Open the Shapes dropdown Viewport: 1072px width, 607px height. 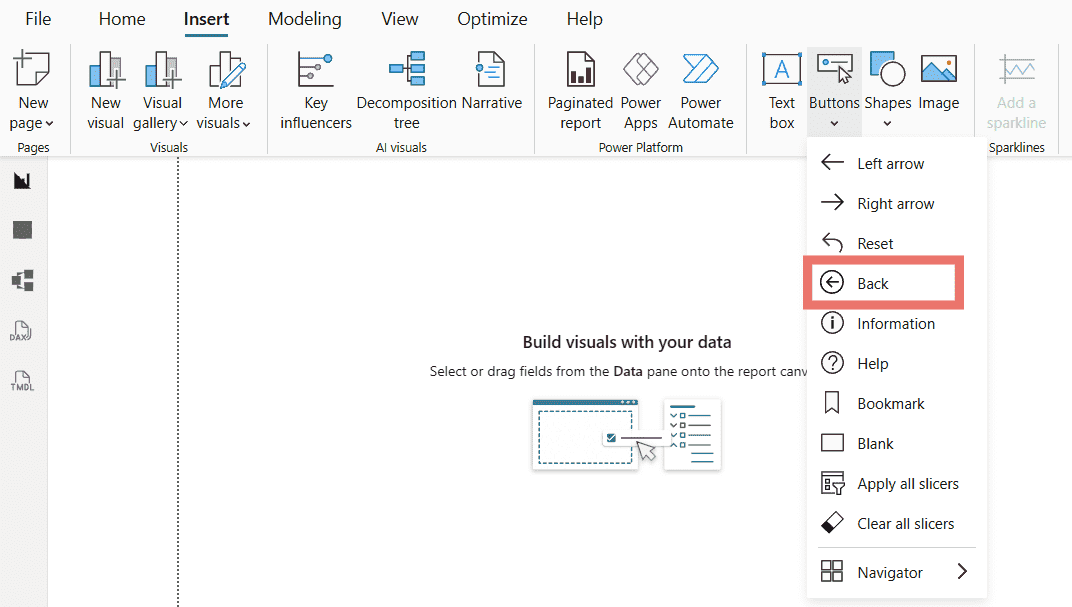pos(888,122)
